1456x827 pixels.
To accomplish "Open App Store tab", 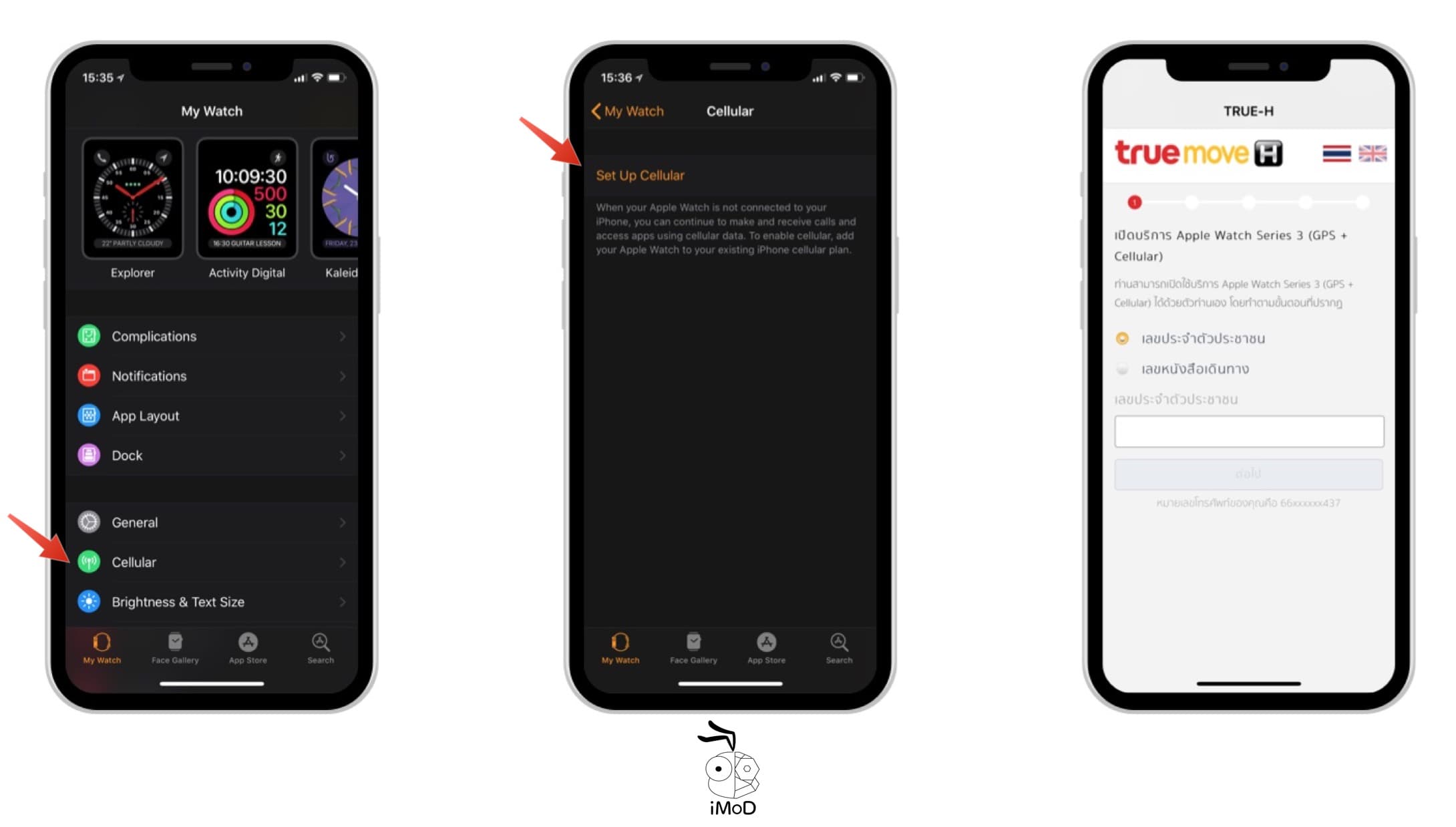I will 248,647.
